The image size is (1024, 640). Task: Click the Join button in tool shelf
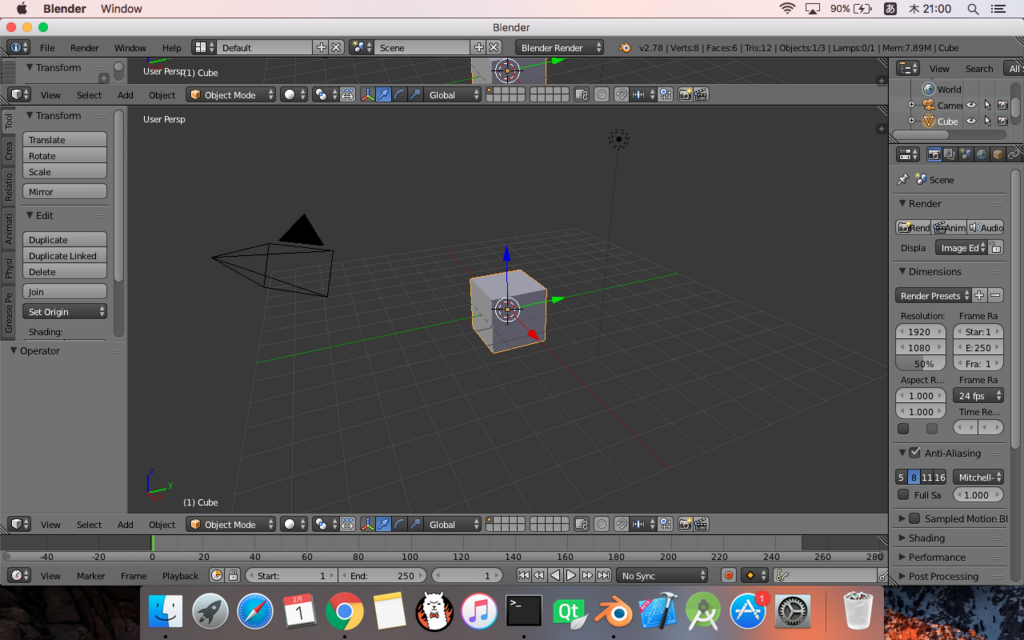(x=65, y=291)
